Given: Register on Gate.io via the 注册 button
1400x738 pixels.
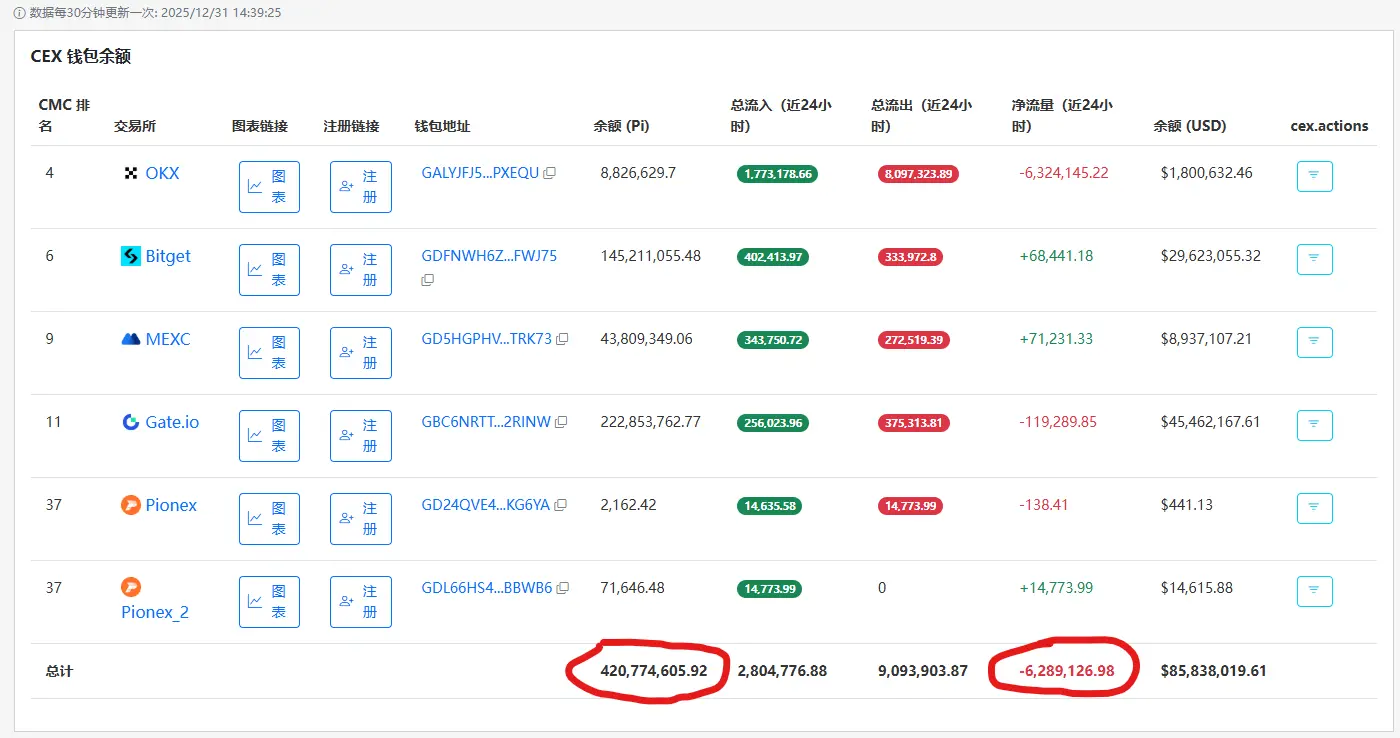Looking at the screenshot, I should tap(361, 436).
